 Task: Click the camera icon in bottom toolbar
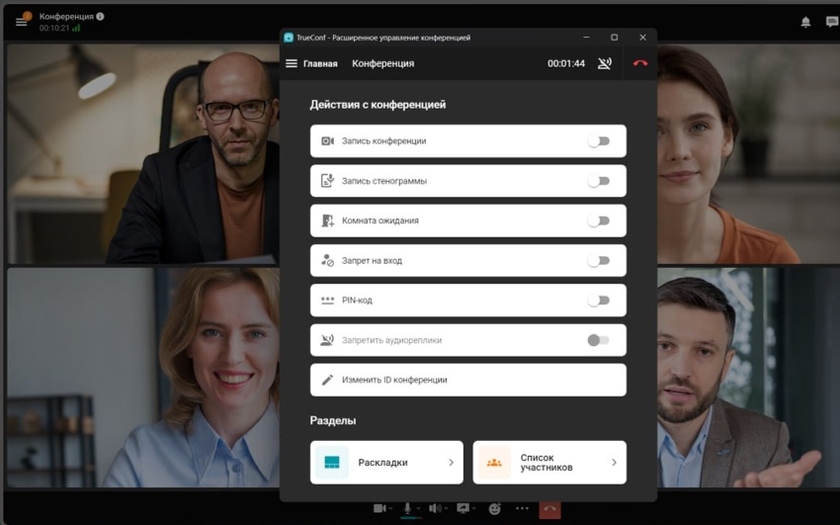379,509
